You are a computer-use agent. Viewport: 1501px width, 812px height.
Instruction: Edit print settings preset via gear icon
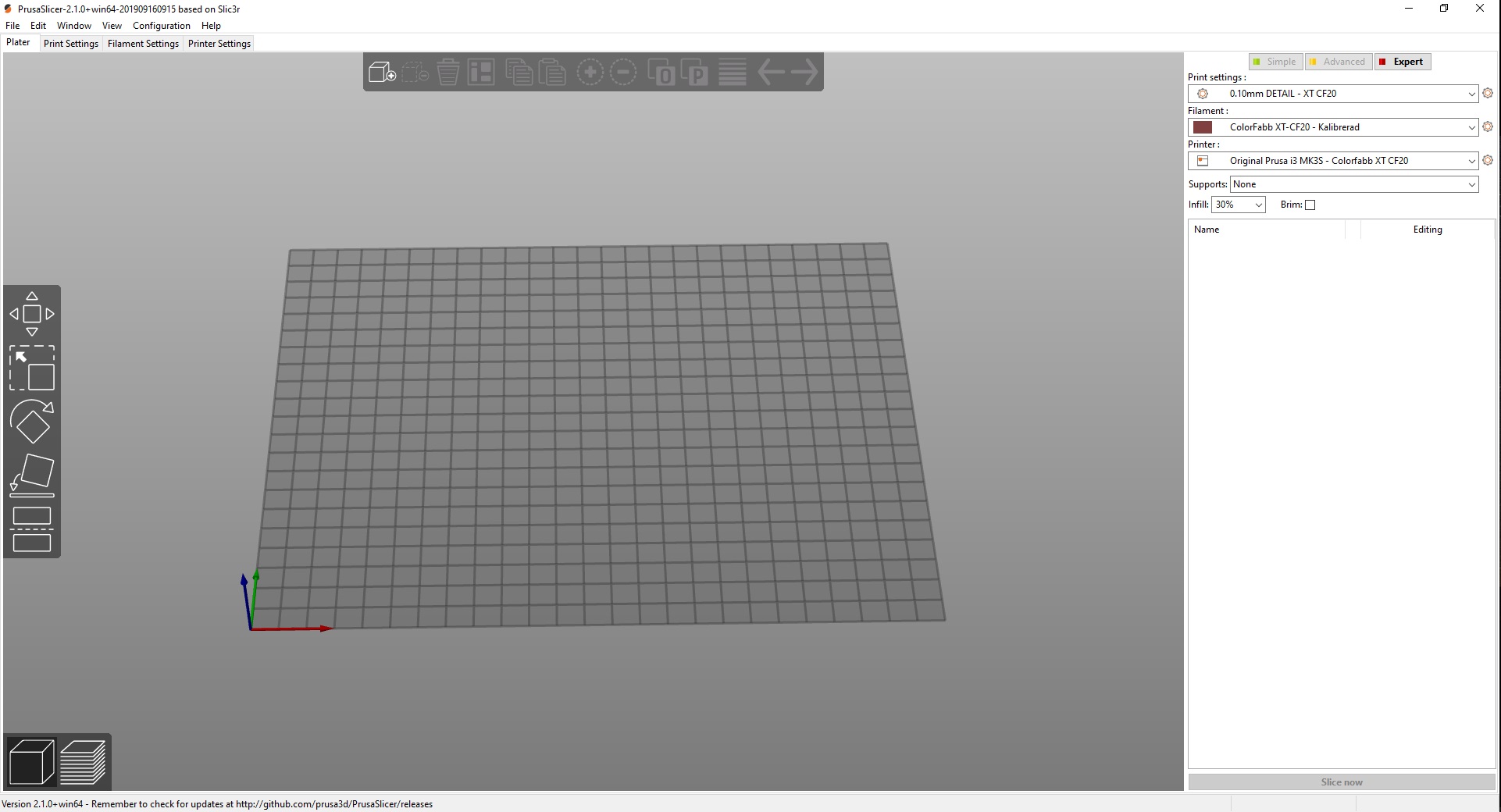point(1488,93)
